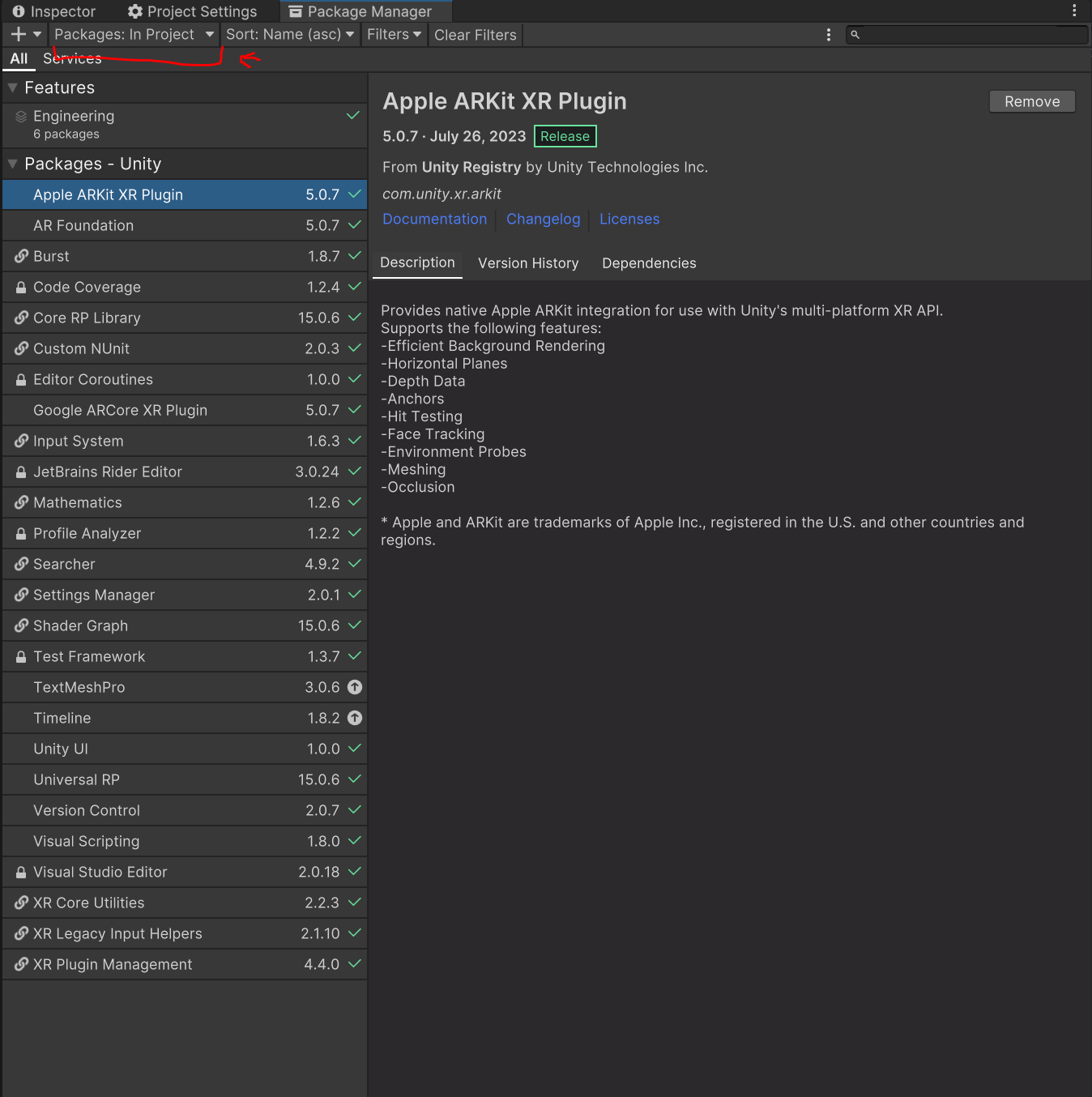Switch to the Dependencies tab
Image resolution: width=1092 pixels, height=1097 pixels.
point(649,263)
